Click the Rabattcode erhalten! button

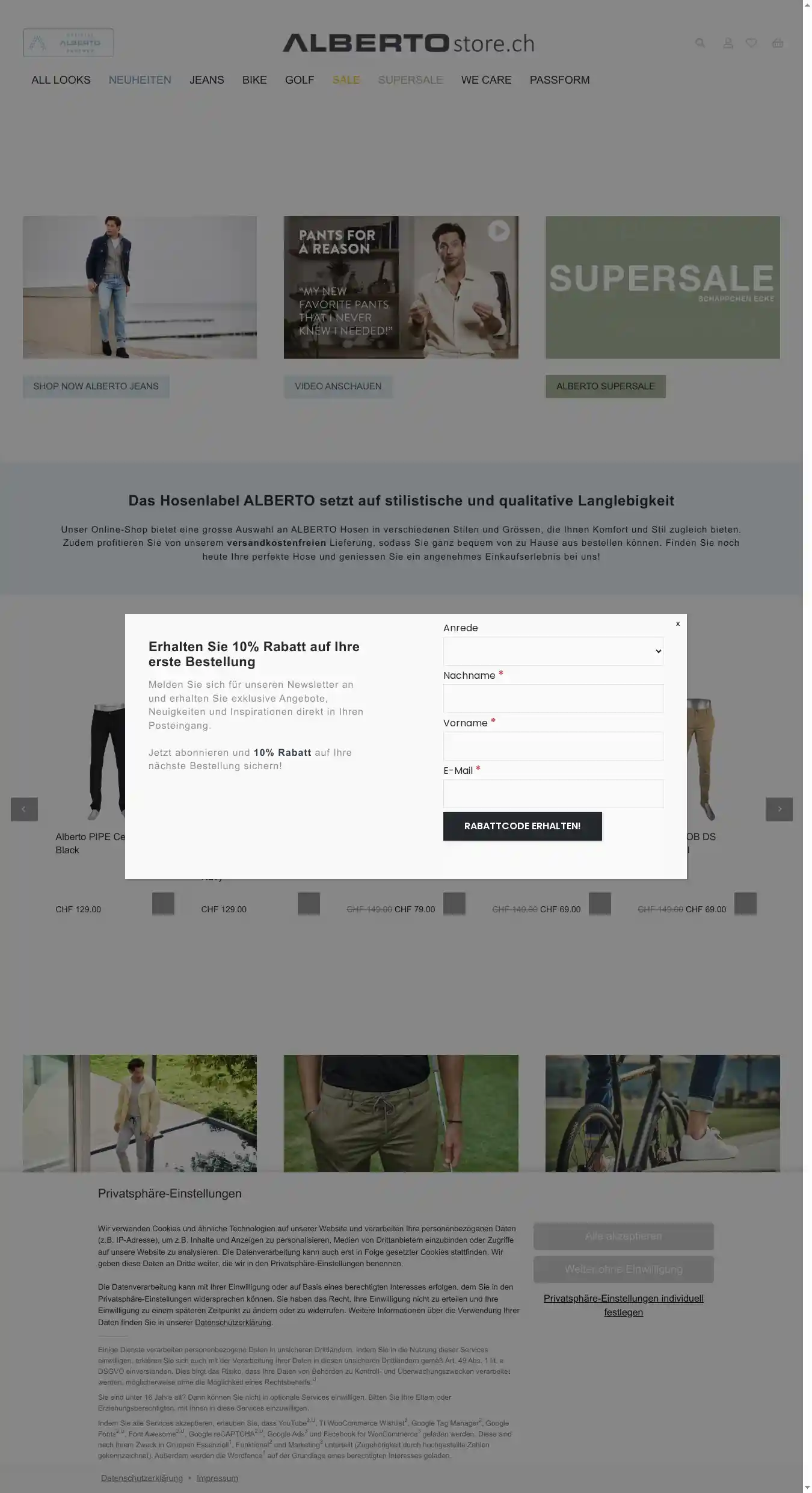tap(522, 826)
